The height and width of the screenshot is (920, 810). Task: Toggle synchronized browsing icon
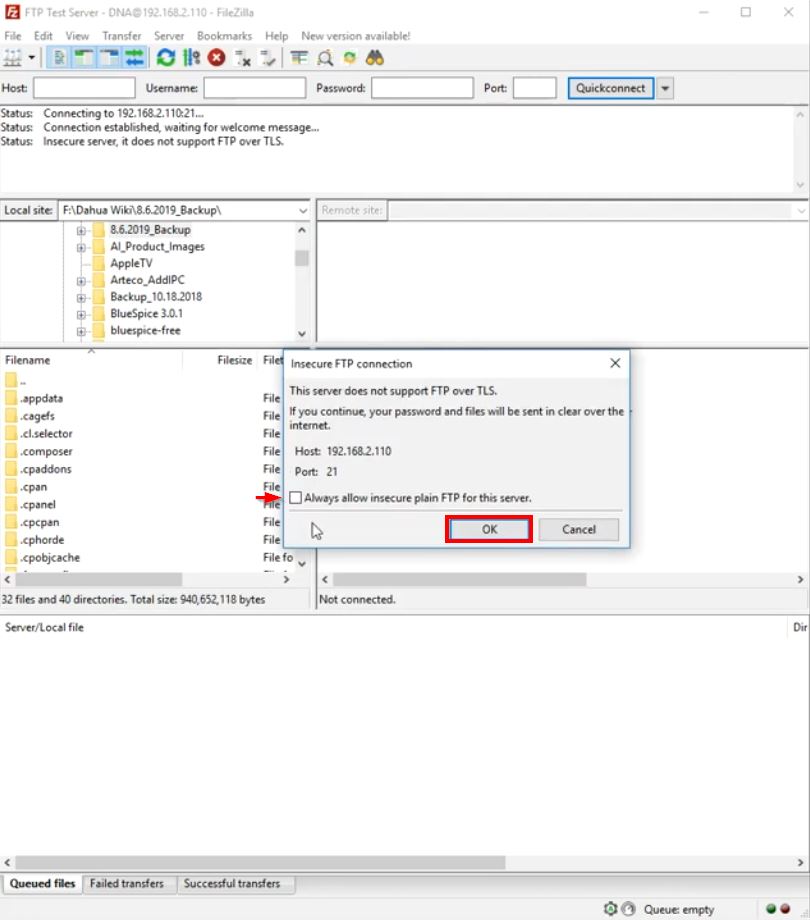click(x=350, y=58)
